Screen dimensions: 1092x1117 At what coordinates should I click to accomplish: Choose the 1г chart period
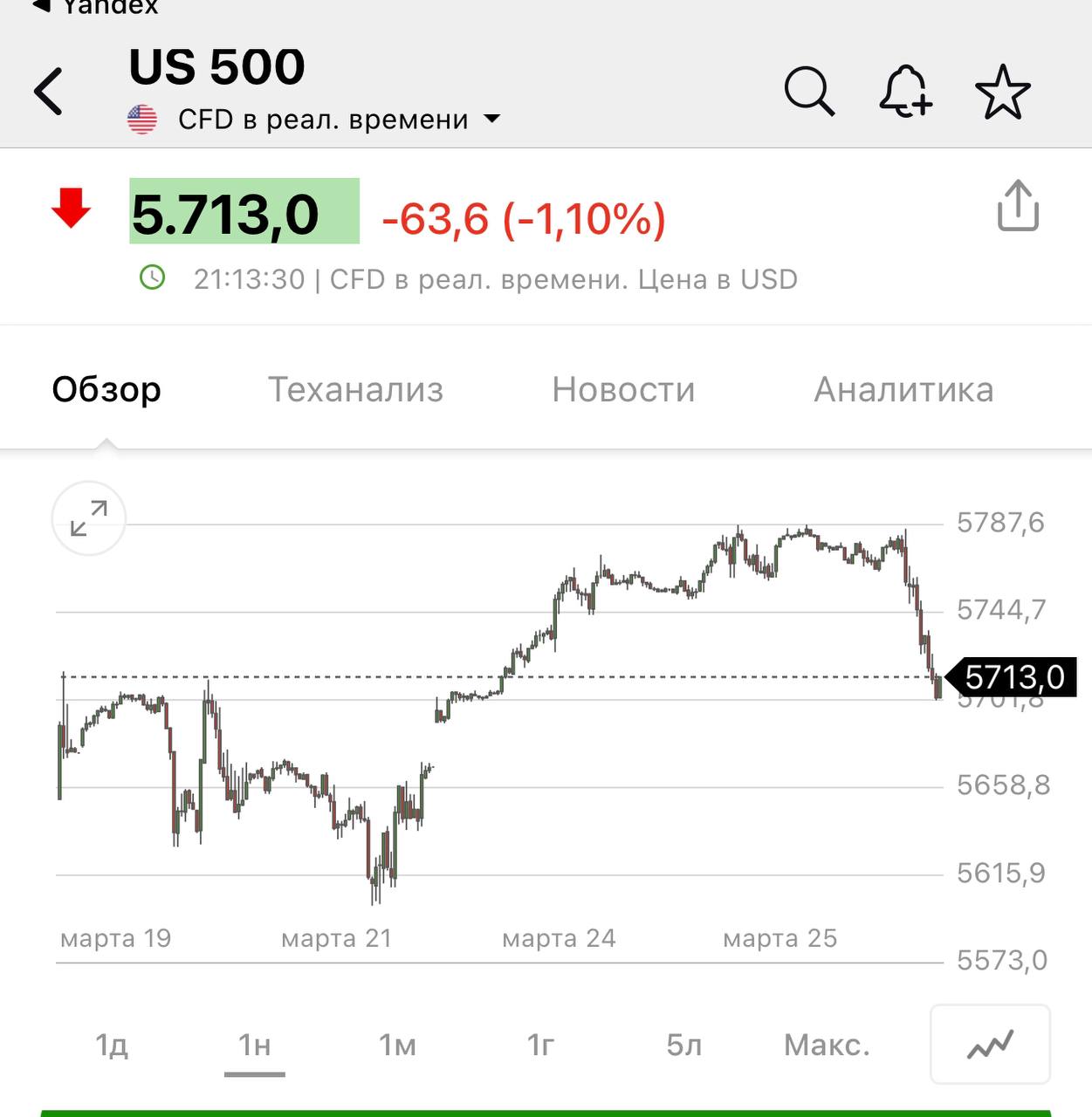(x=540, y=1045)
